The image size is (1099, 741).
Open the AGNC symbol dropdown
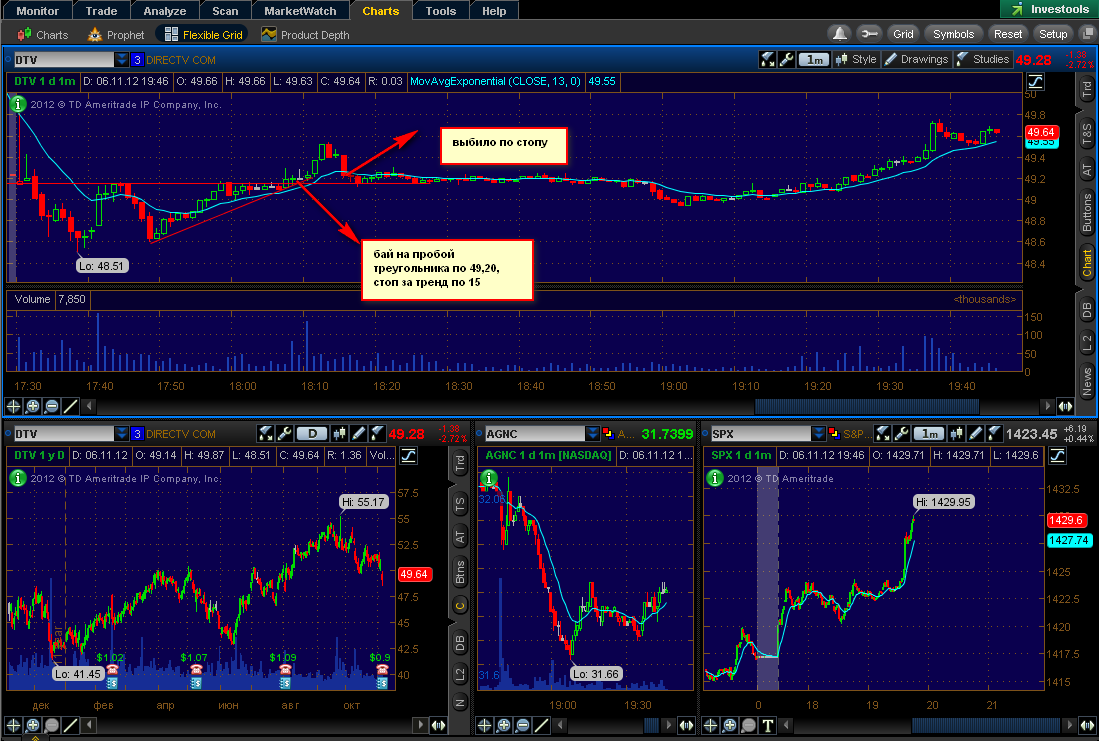[x=592, y=434]
